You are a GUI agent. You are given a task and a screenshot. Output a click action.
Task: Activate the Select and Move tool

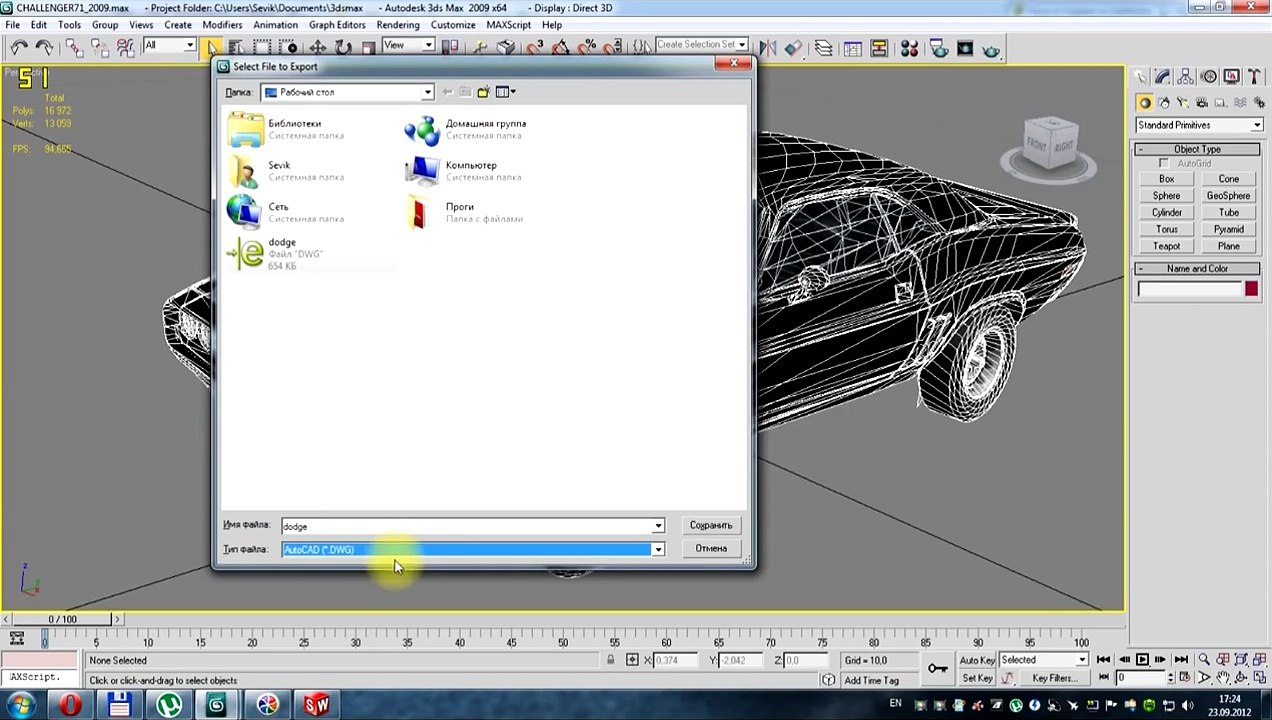click(317, 47)
